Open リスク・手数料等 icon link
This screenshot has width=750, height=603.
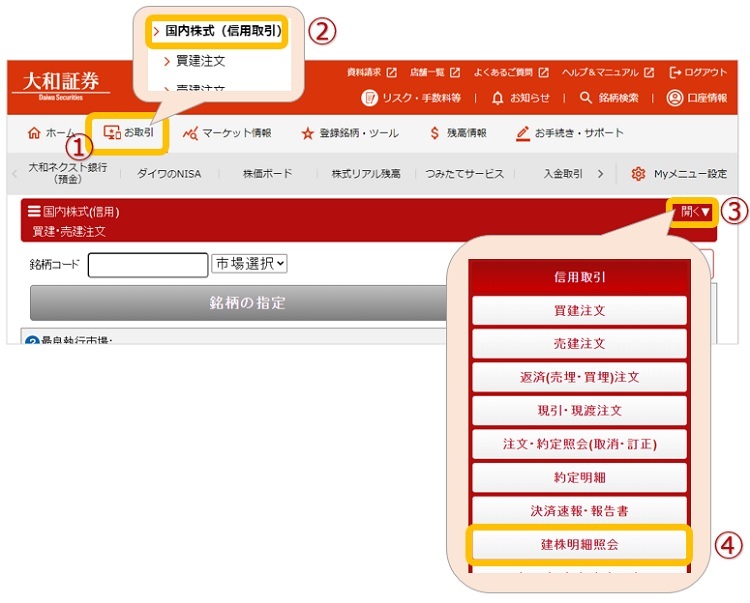pos(369,97)
